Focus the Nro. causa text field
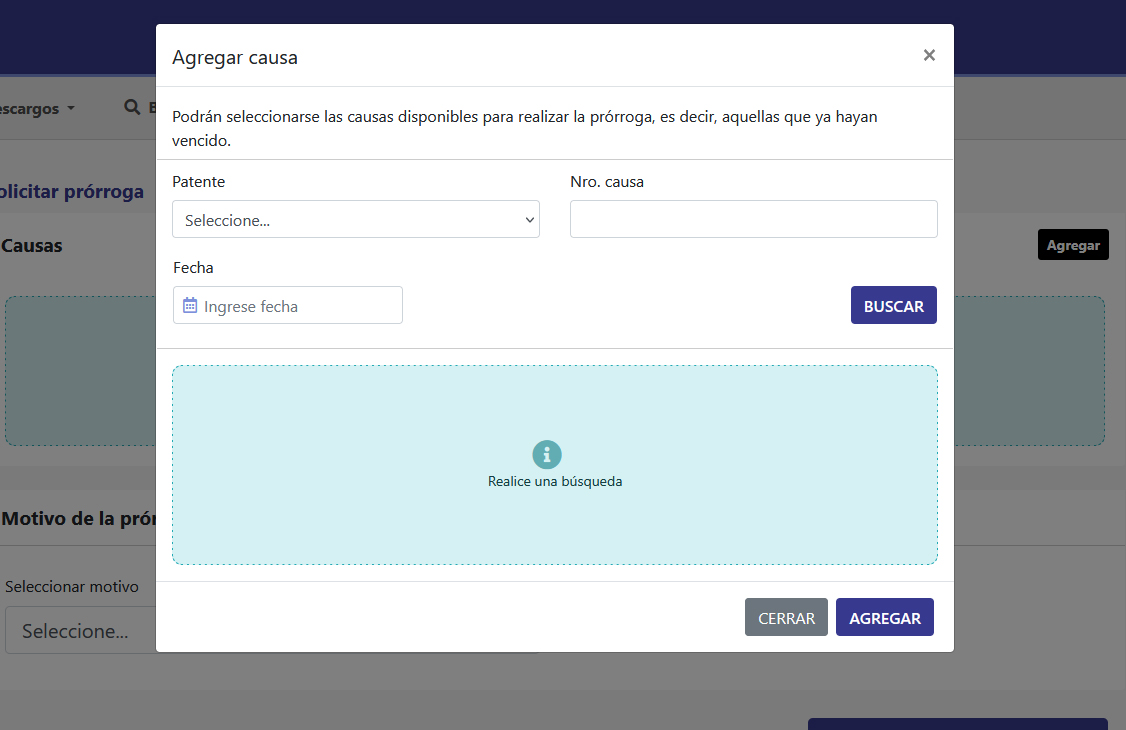1126x730 pixels. 753,220
